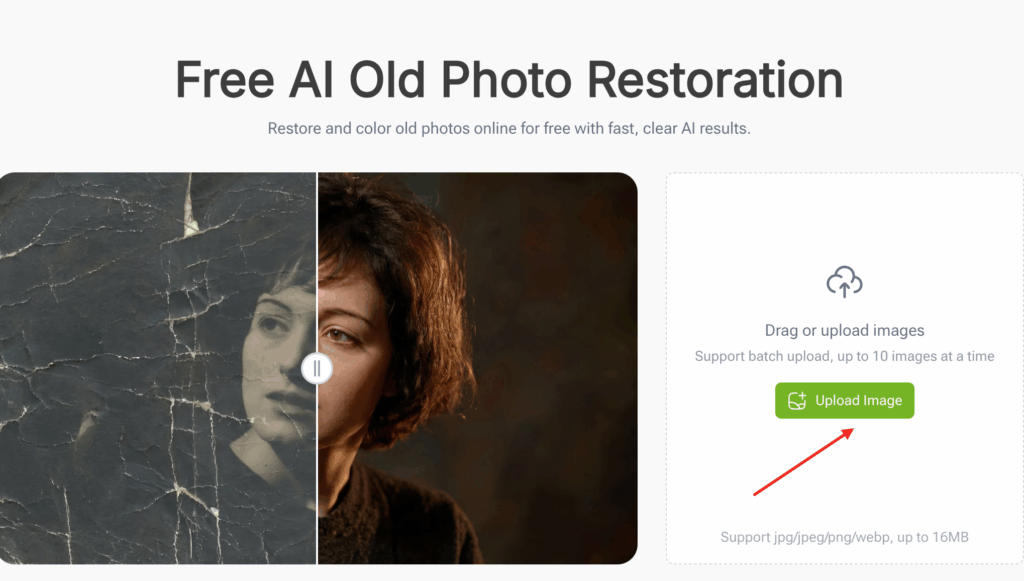Screen dimensions: 1024x581
Task: Click the 'Drag or upload images' label
Action: [845, 330]
